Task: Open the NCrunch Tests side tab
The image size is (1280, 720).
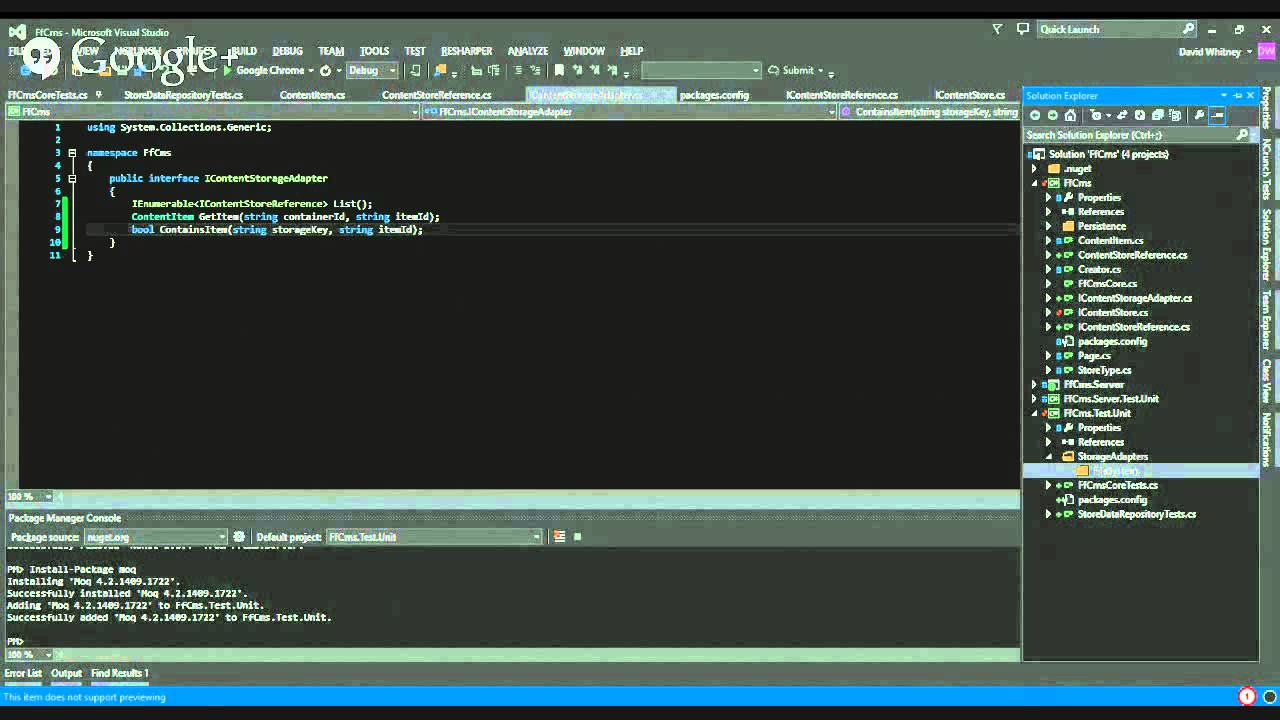Action: pos(1267,169)
